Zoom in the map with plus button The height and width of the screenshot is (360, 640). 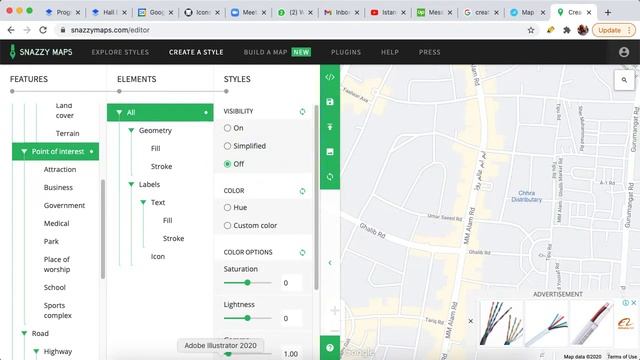335,311
